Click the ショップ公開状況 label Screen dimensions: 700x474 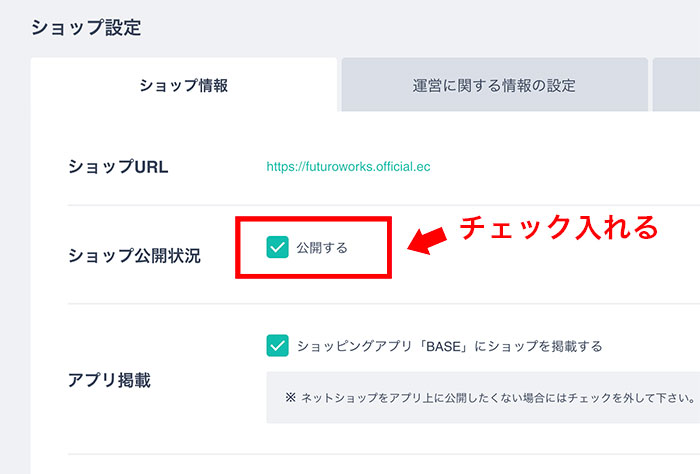point(134,256)
